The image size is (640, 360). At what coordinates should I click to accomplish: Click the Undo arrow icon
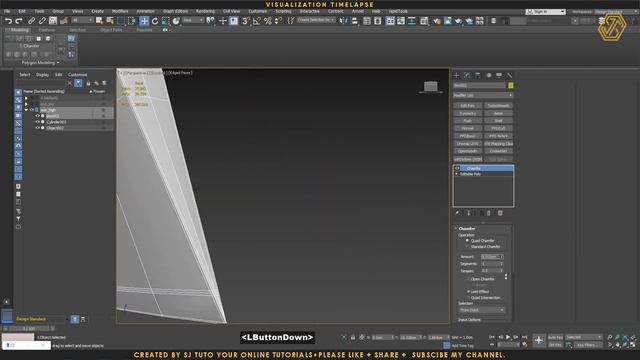point(8,21)
